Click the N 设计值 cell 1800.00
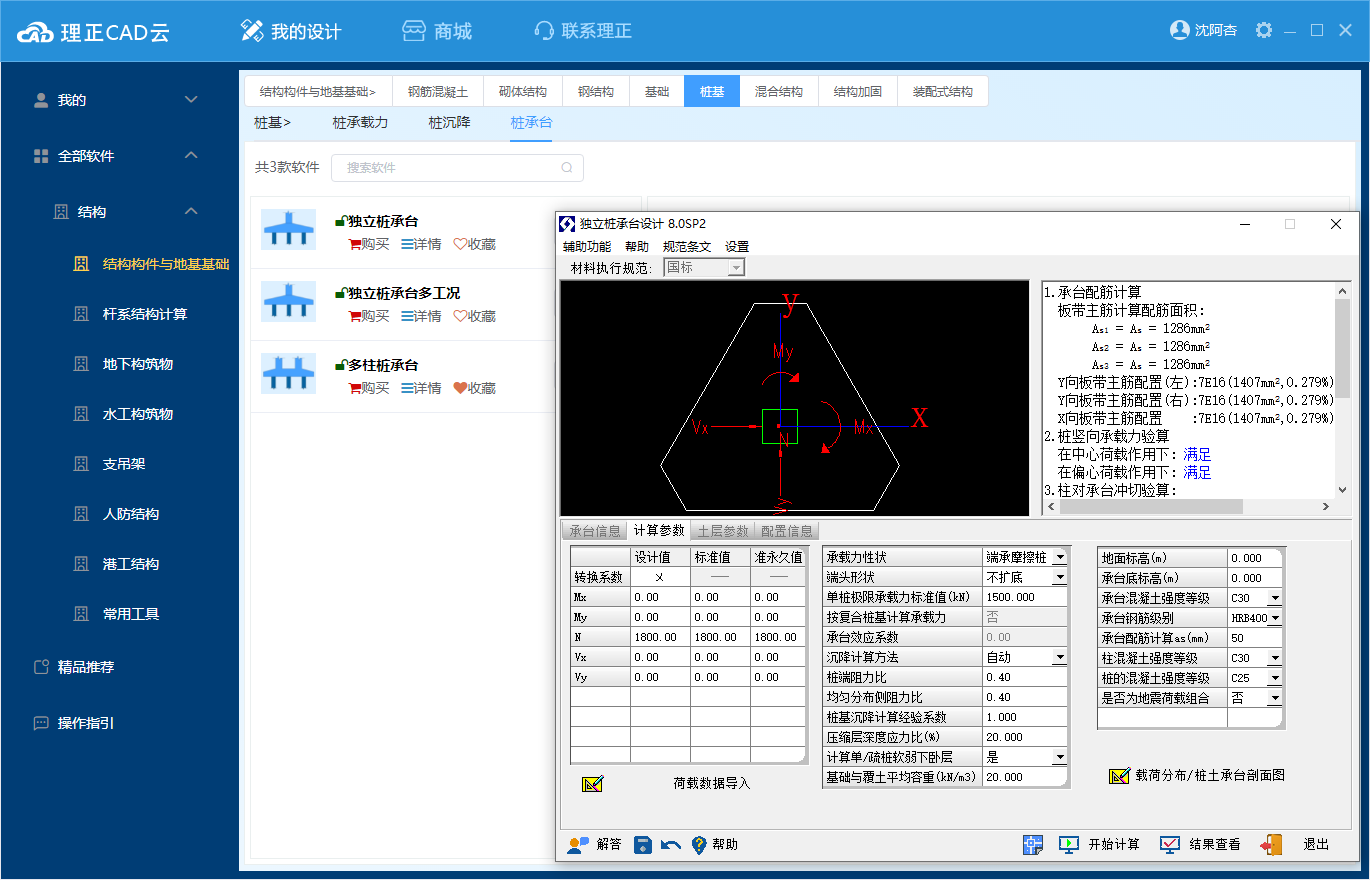The width and height of the screenshot is (1370, 880). point(660,637)
